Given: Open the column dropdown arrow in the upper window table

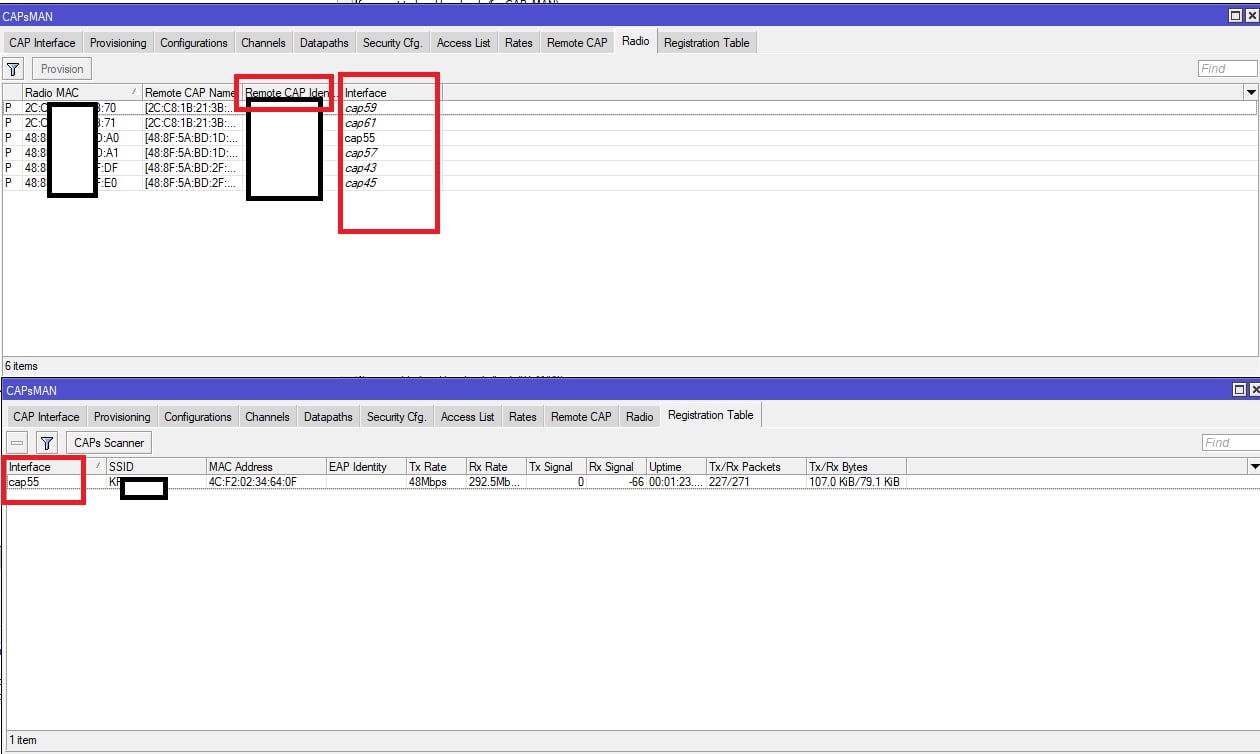Looking at the screenshot, I should [1251, 92].
